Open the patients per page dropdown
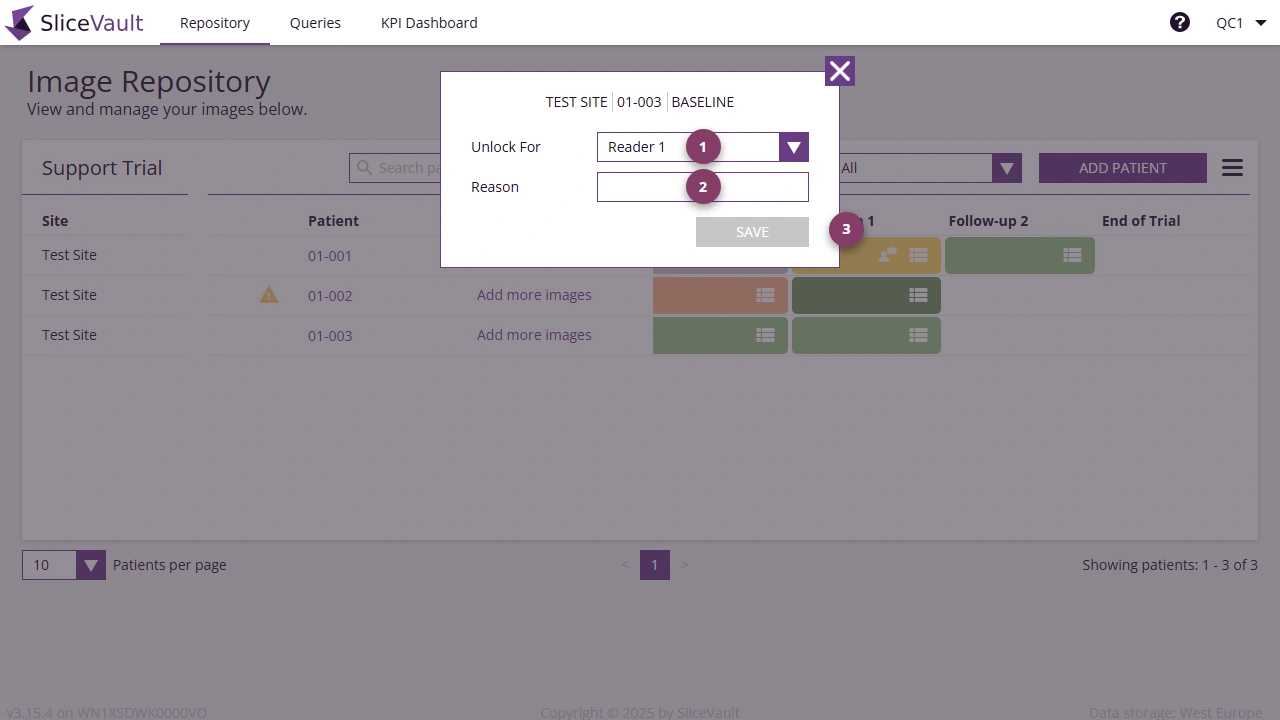Image resolution: width=1280 pixels, height=720 pixels. [90, 565]
